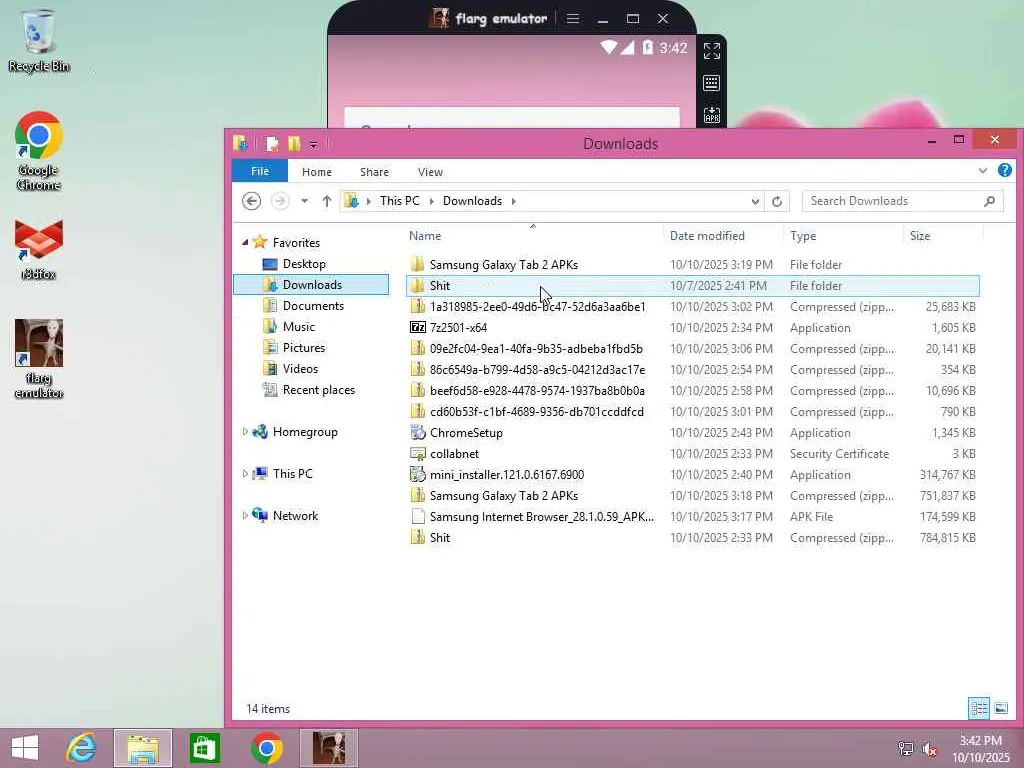The height and width of the screenshot is (768, 1024).
Task: Select the 7z2501-x64 application file
Action: tap(692, 327)
